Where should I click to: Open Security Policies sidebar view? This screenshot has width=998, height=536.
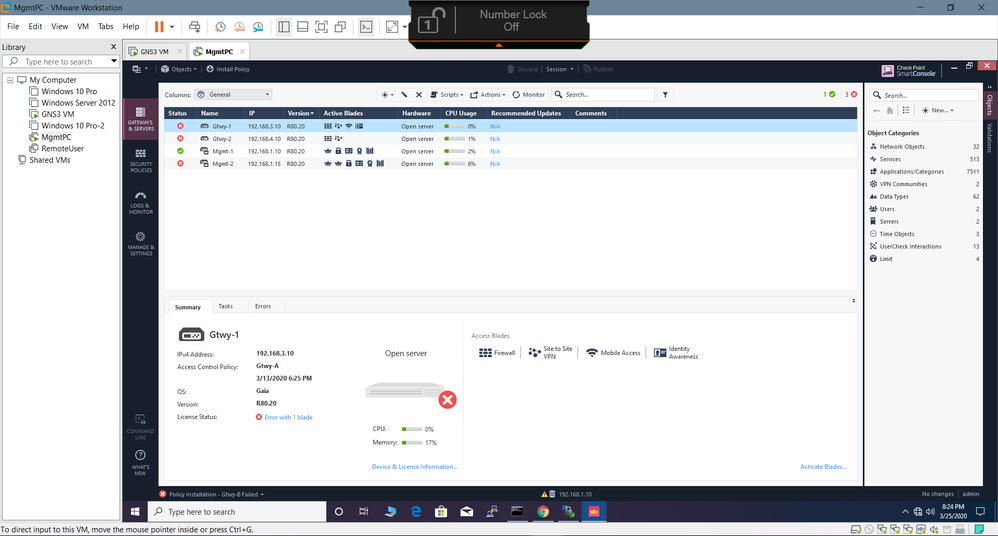pyautogui.click(x=140, y=160)
